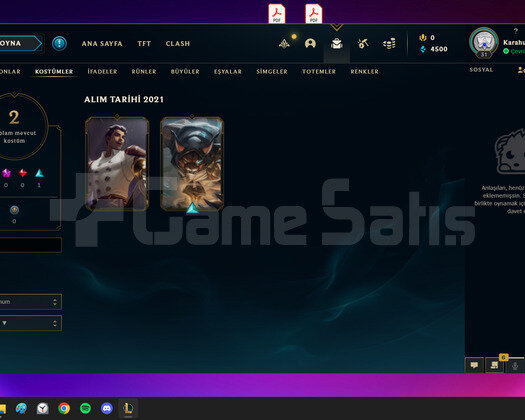The image size is (525, 420).
Task: Click the question mark help icon
Action: click(516, 31)
